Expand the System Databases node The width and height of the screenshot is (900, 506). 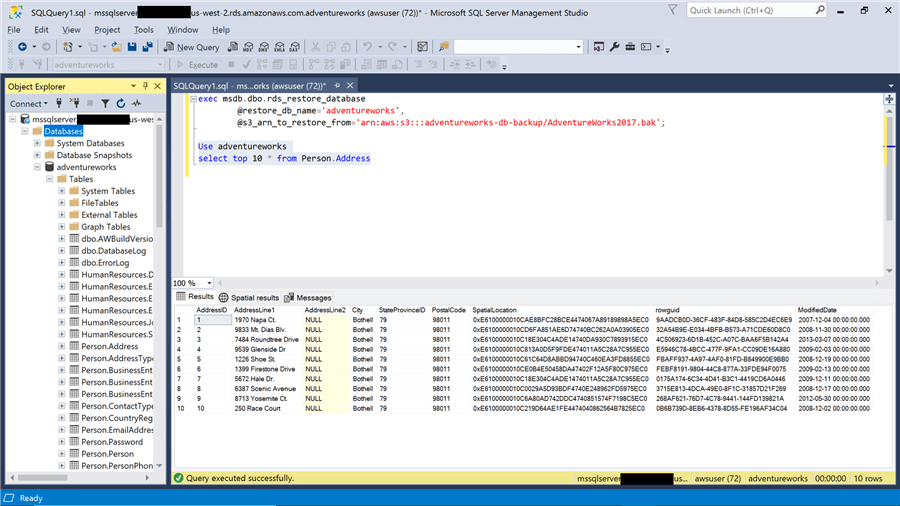coord(37,143)
